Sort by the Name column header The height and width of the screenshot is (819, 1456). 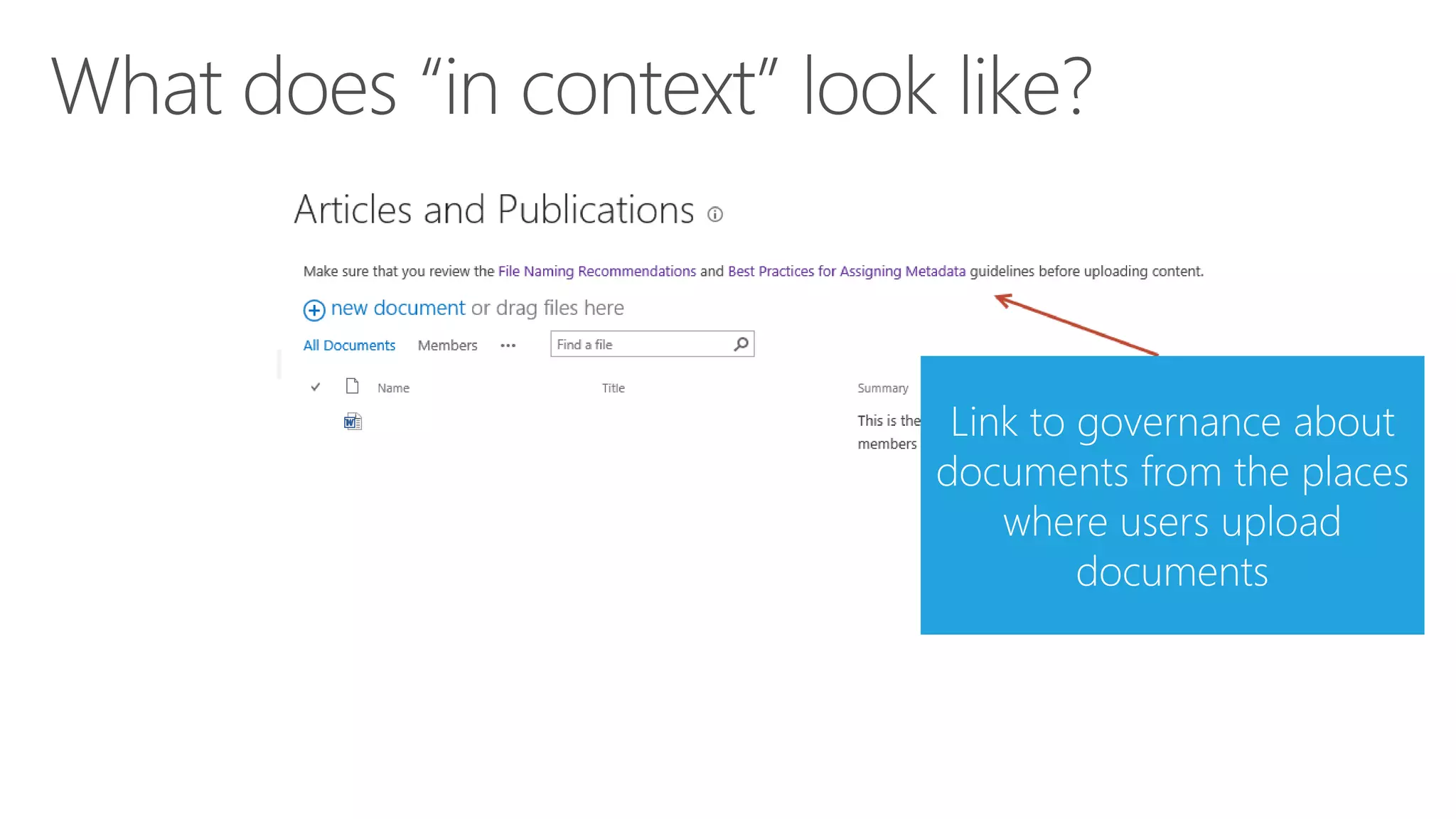393,388
